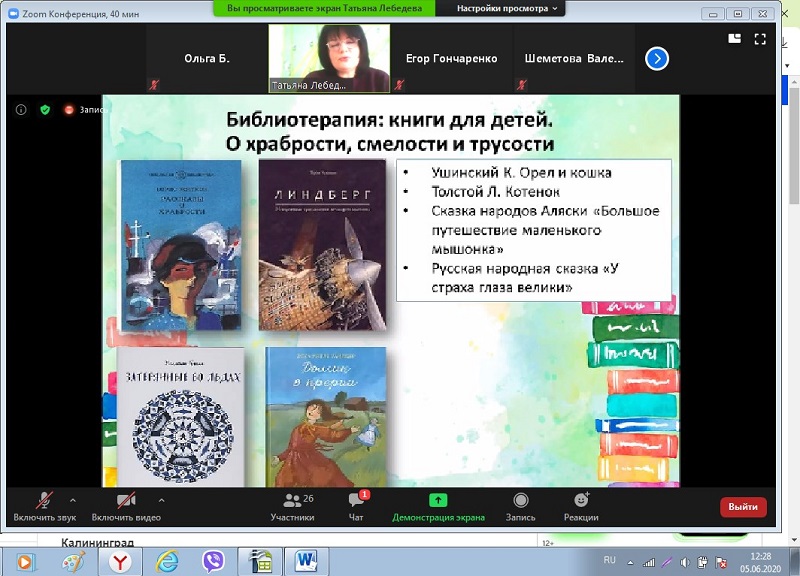
Task: Click the Линдберг book cover
Action: pyautogui.click(x=322, y=245)
